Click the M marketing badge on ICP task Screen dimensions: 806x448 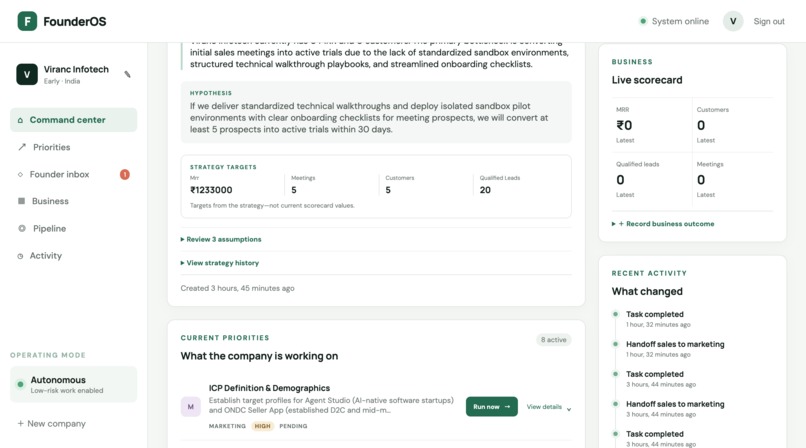(190, 406)
